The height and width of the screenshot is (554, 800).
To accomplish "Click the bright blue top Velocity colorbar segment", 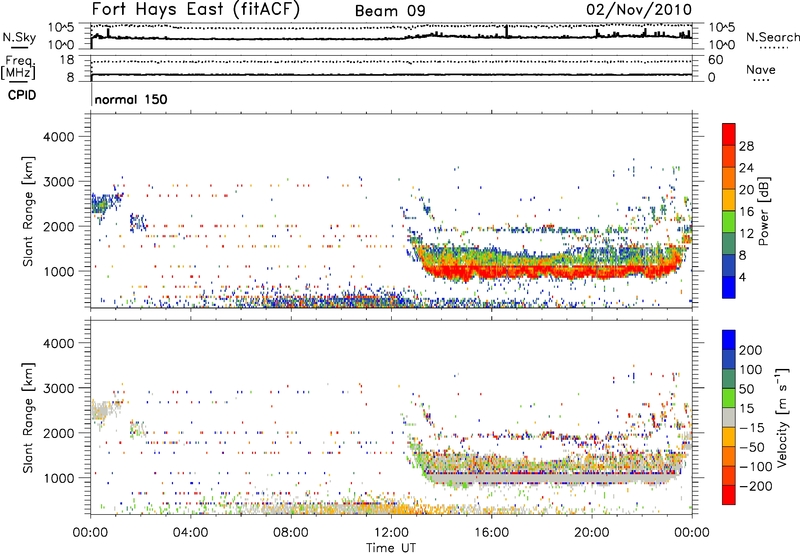I will tap(729, 340).
